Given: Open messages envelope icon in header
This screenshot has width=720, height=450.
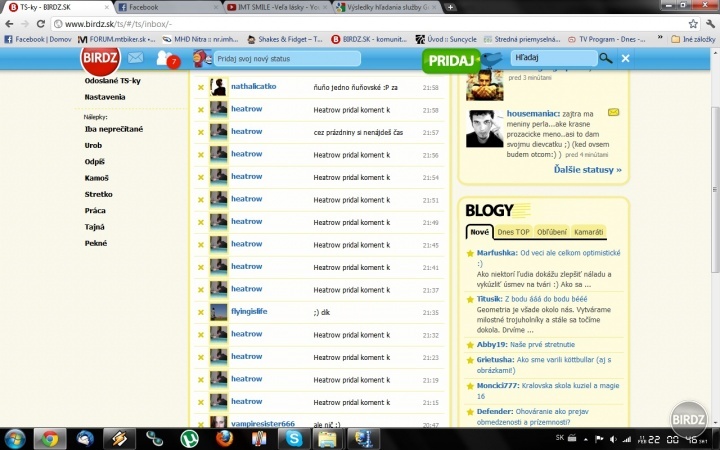Looking at the screenshot, I should 135,58.
